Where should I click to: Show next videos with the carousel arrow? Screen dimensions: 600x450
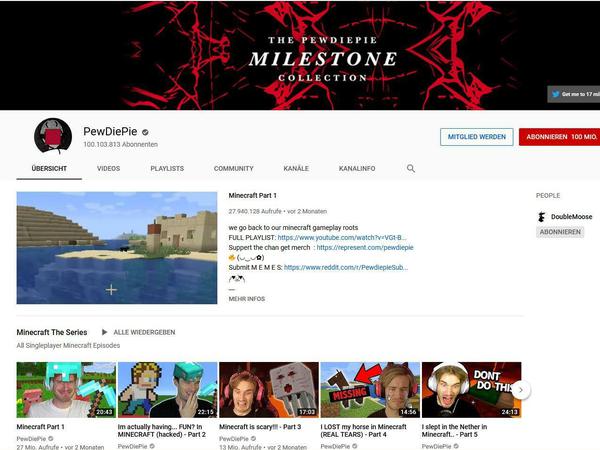point(521,390)
